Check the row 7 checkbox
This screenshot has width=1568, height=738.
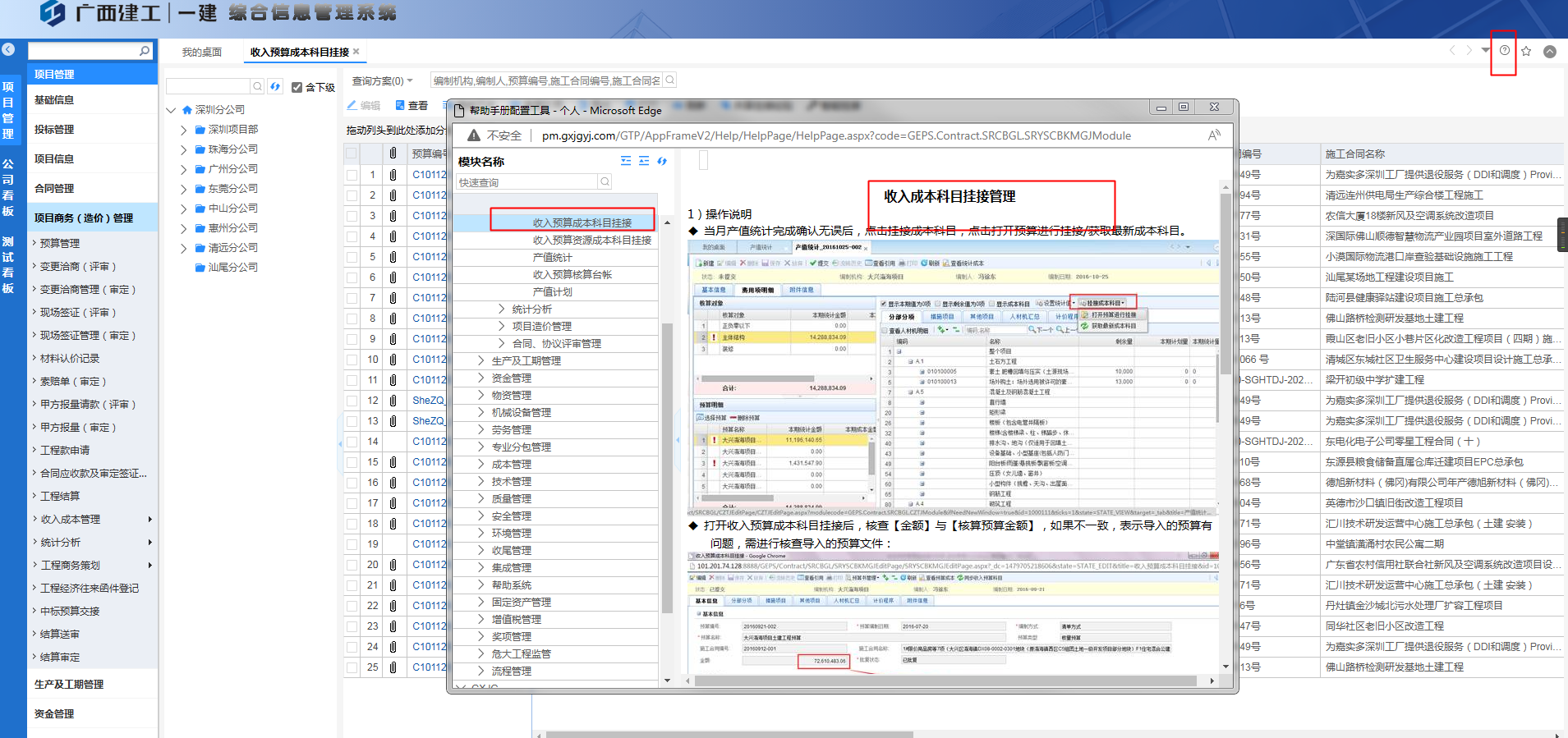pyautogui.click(x=352, y=298)
